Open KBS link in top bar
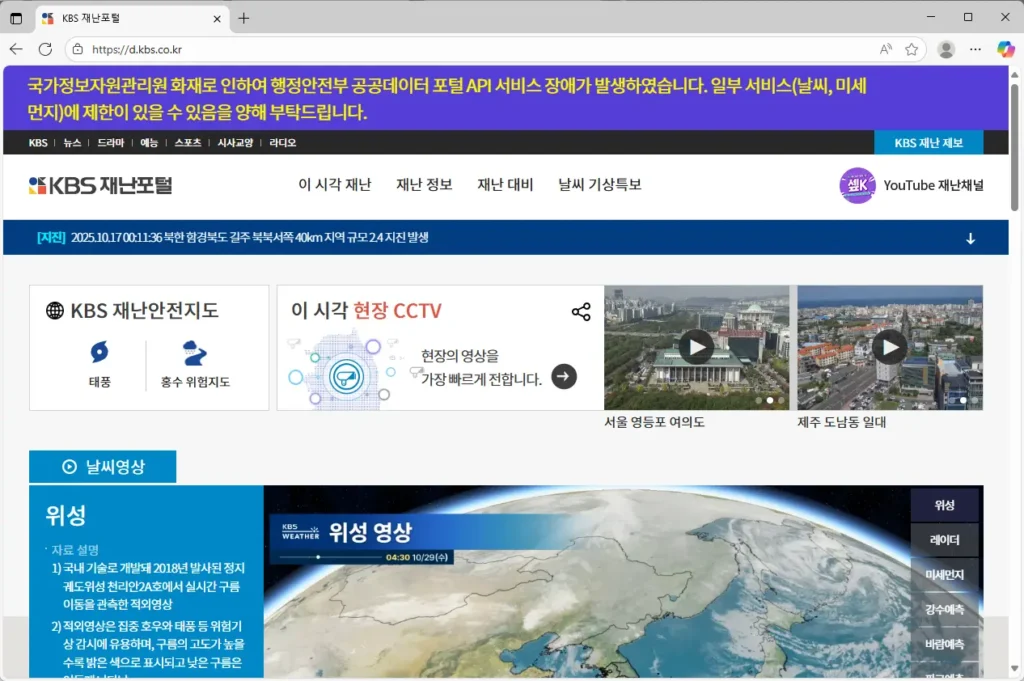 click(38, 142)
